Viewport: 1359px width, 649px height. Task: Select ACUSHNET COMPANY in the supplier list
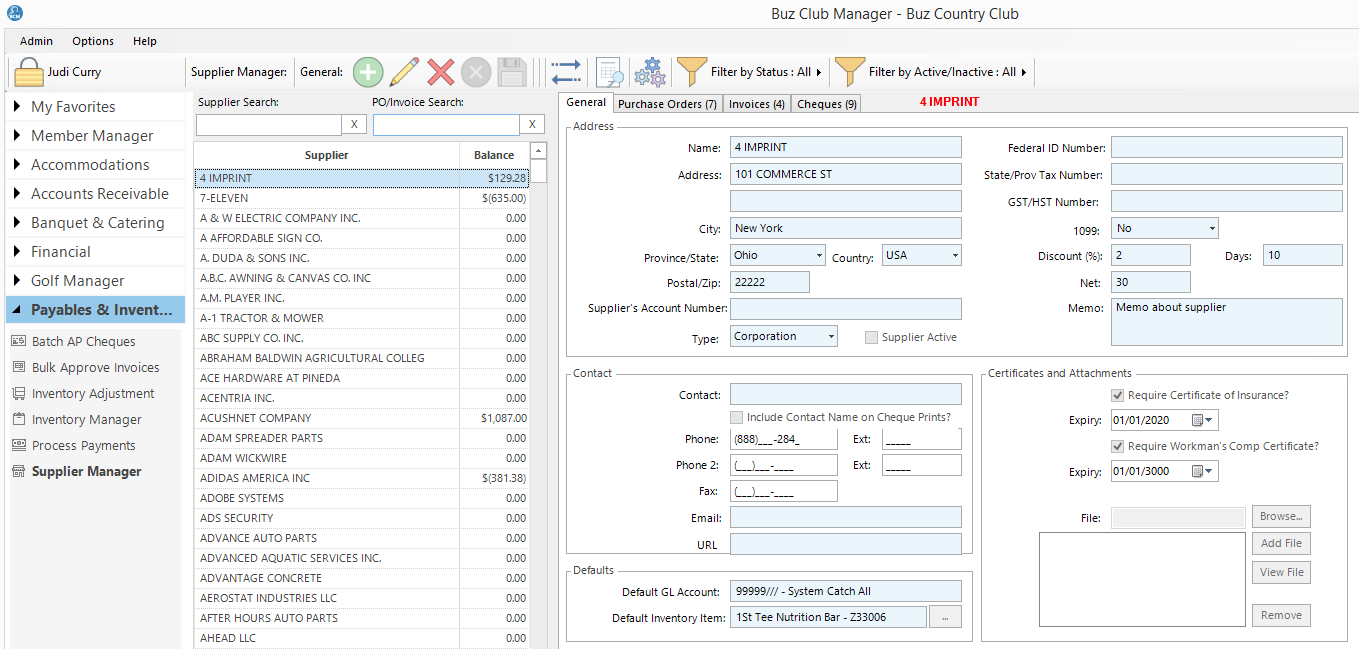pos(256,418)
